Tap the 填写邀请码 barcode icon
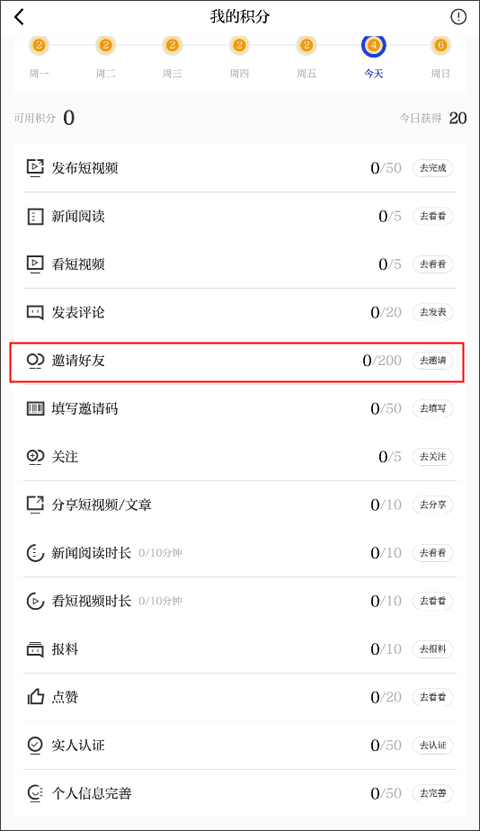 pos(35,409)
